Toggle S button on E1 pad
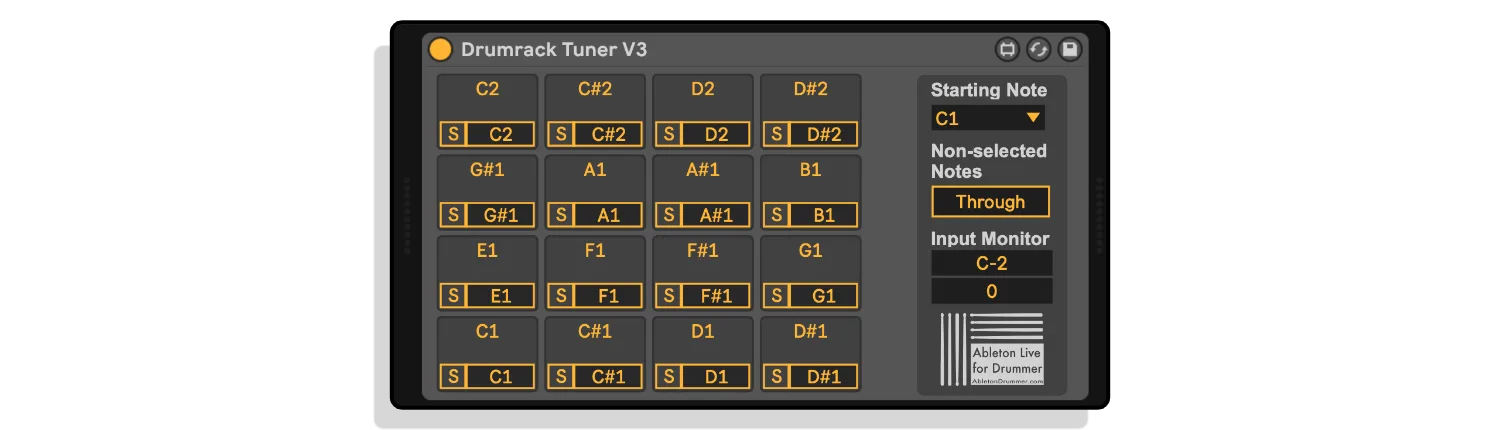This screenshot has width=1500, height=430. point(453,296)
